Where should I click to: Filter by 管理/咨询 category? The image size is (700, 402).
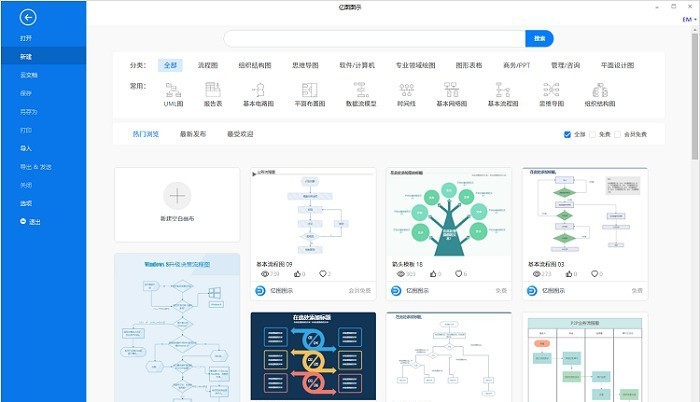click(565, 65)
